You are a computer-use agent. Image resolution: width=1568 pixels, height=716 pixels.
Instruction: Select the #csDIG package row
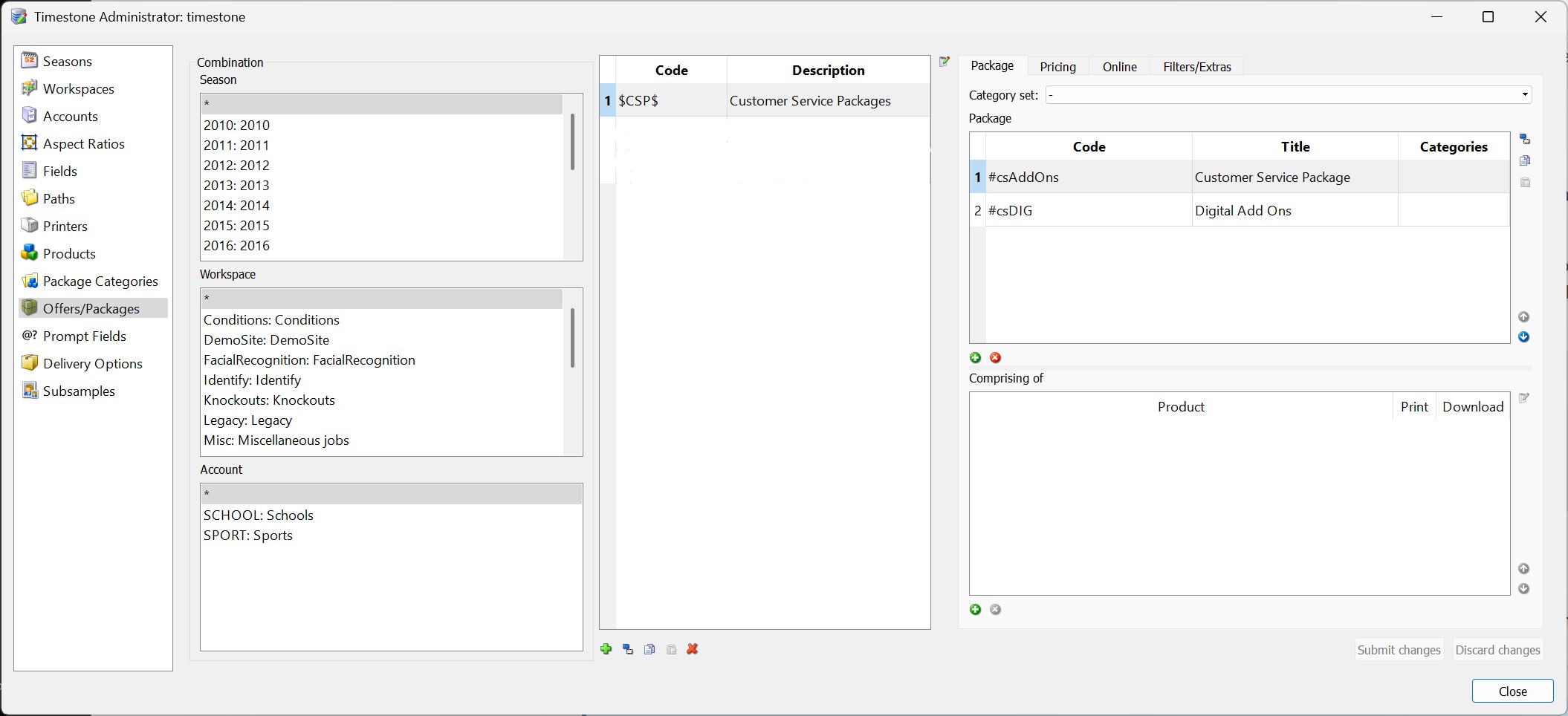pos(1089,211)
